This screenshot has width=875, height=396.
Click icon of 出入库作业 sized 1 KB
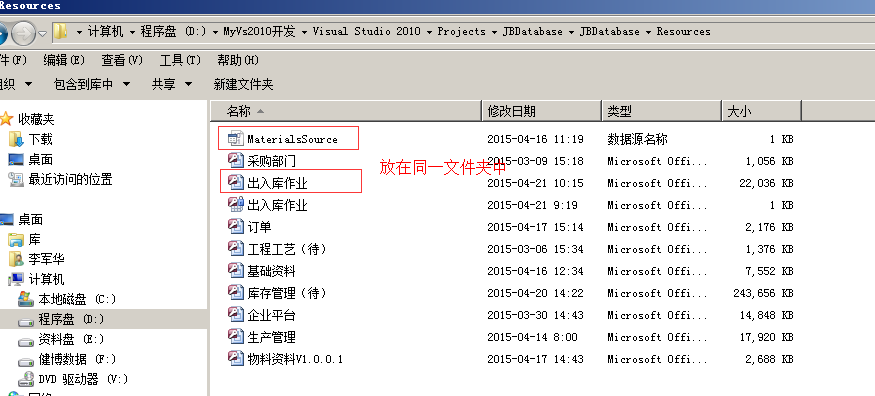pos(235,205)
